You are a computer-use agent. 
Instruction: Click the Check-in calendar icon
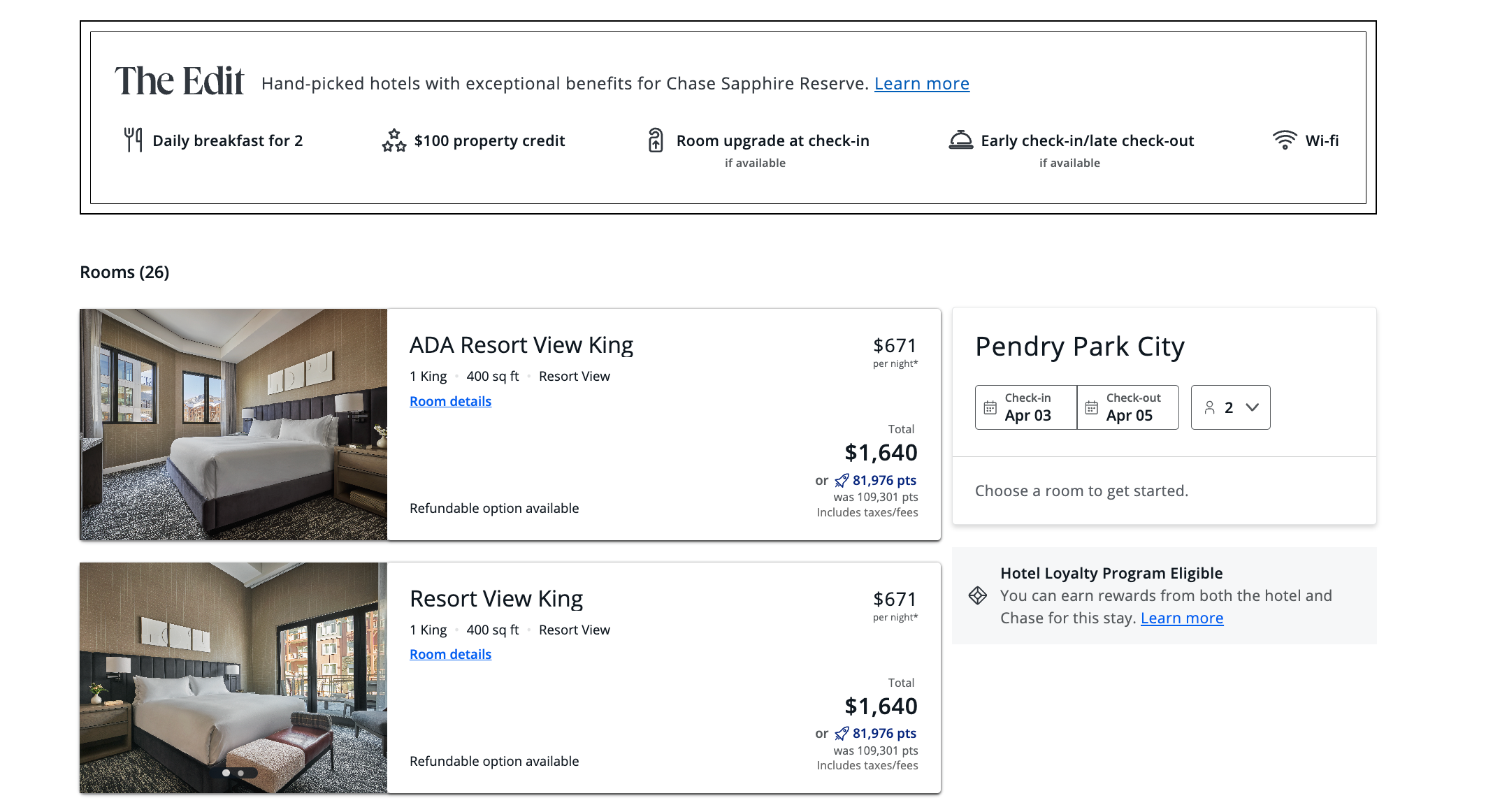tap(990, 407)
